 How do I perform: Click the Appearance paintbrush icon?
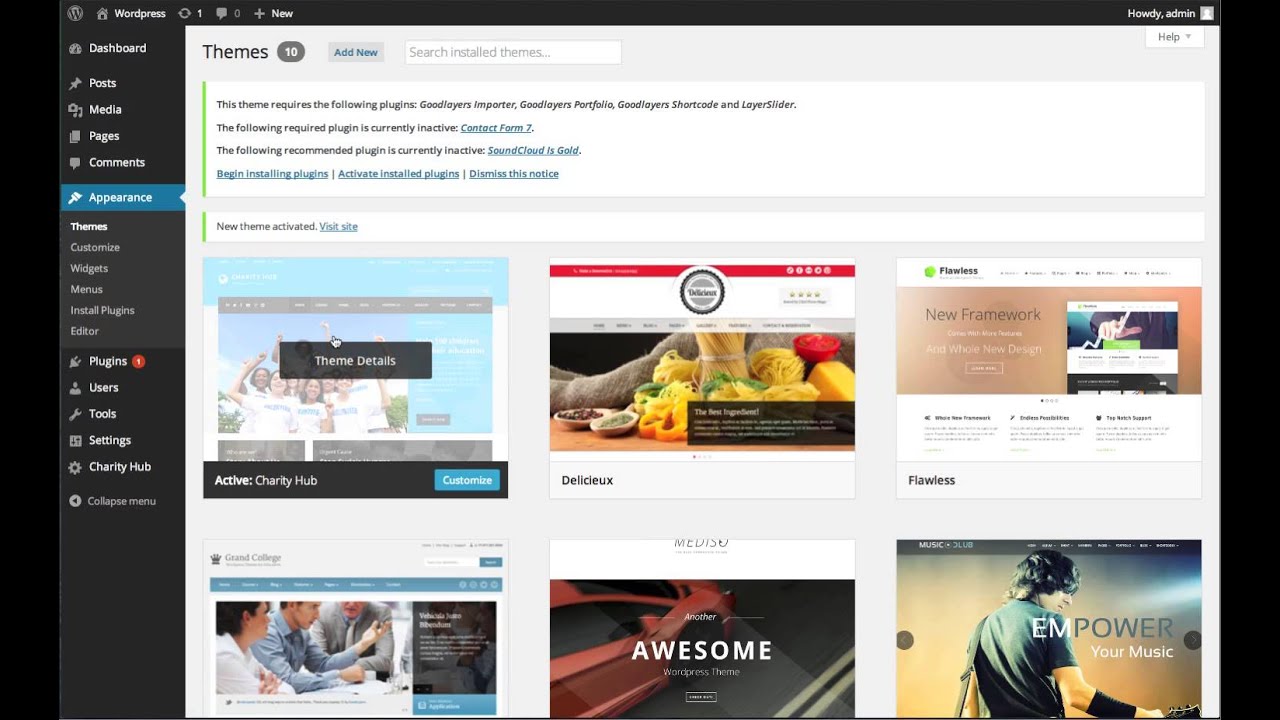point(75,198)
